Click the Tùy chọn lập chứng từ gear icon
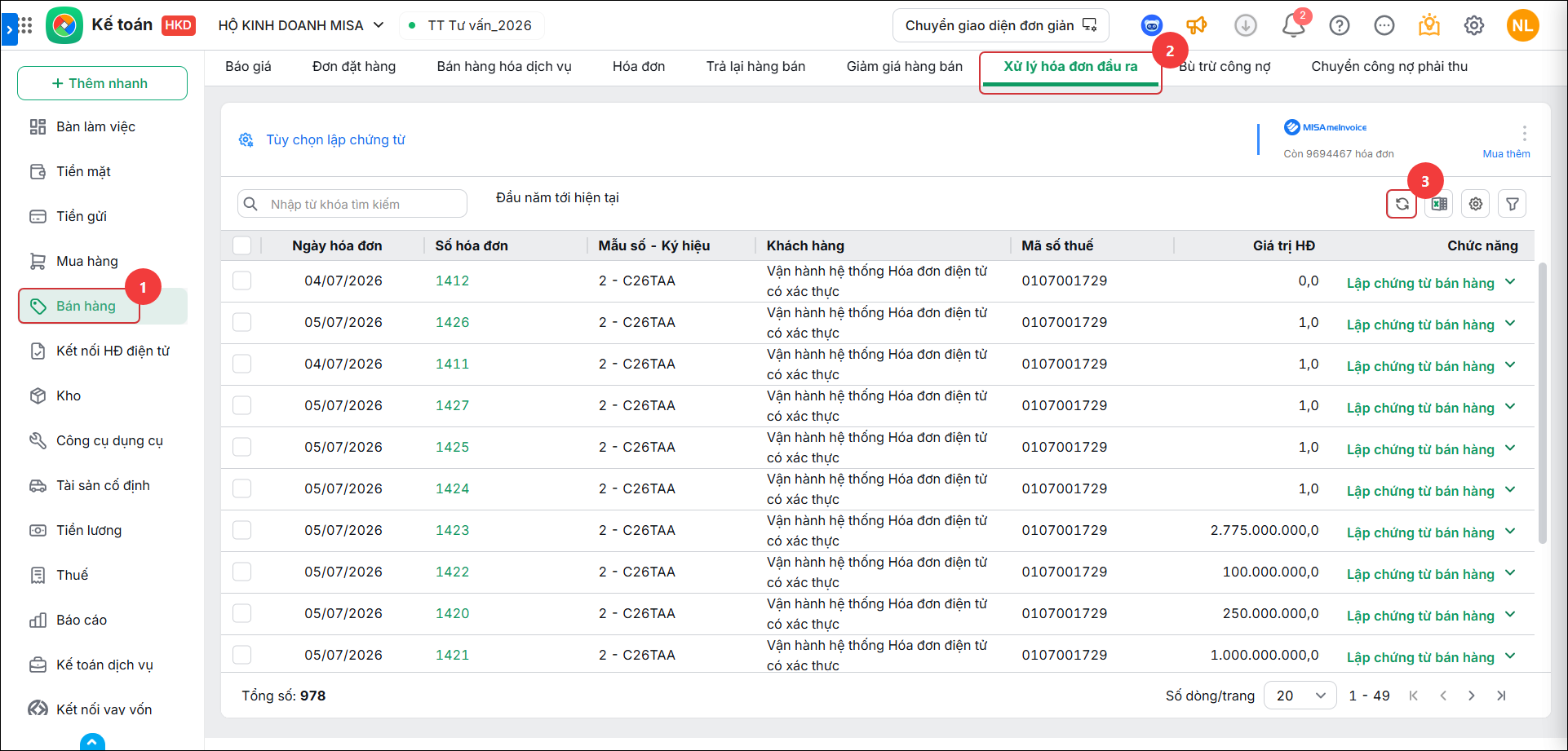This screenshot has height=751, width=1568. click(246, 140)
